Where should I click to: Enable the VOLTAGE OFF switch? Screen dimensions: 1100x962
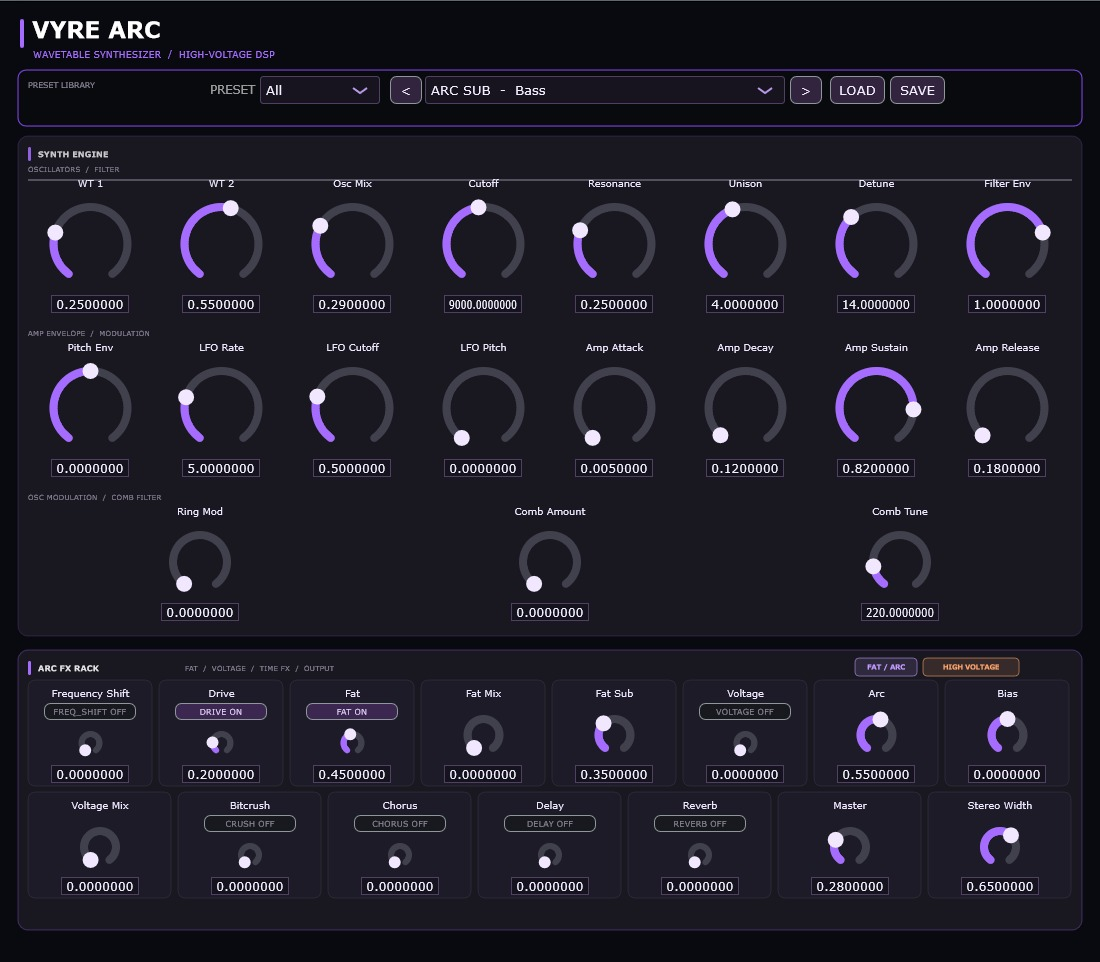(745, 712)
